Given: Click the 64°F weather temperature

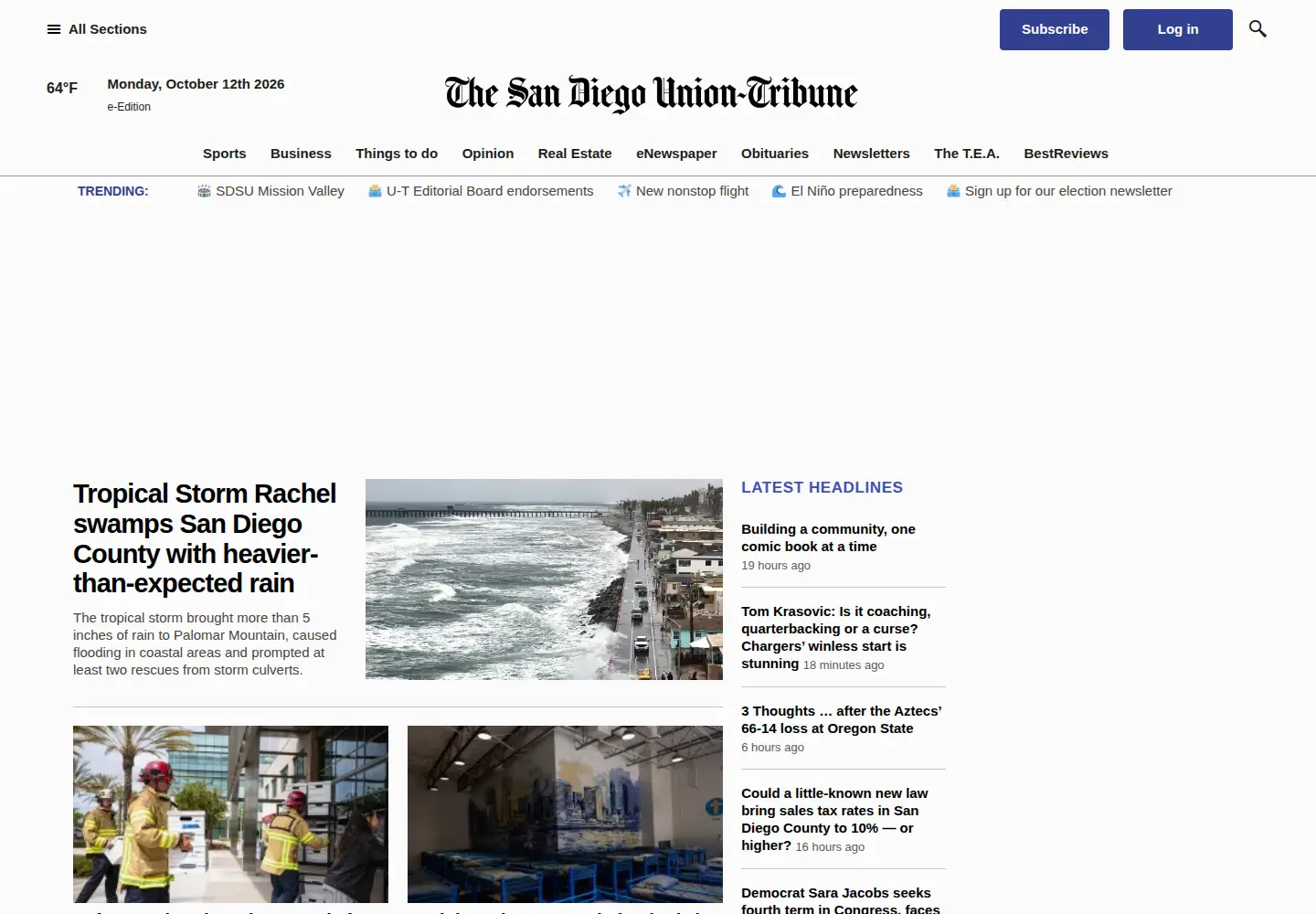Looking at the screenshot, I should [62, 88].
